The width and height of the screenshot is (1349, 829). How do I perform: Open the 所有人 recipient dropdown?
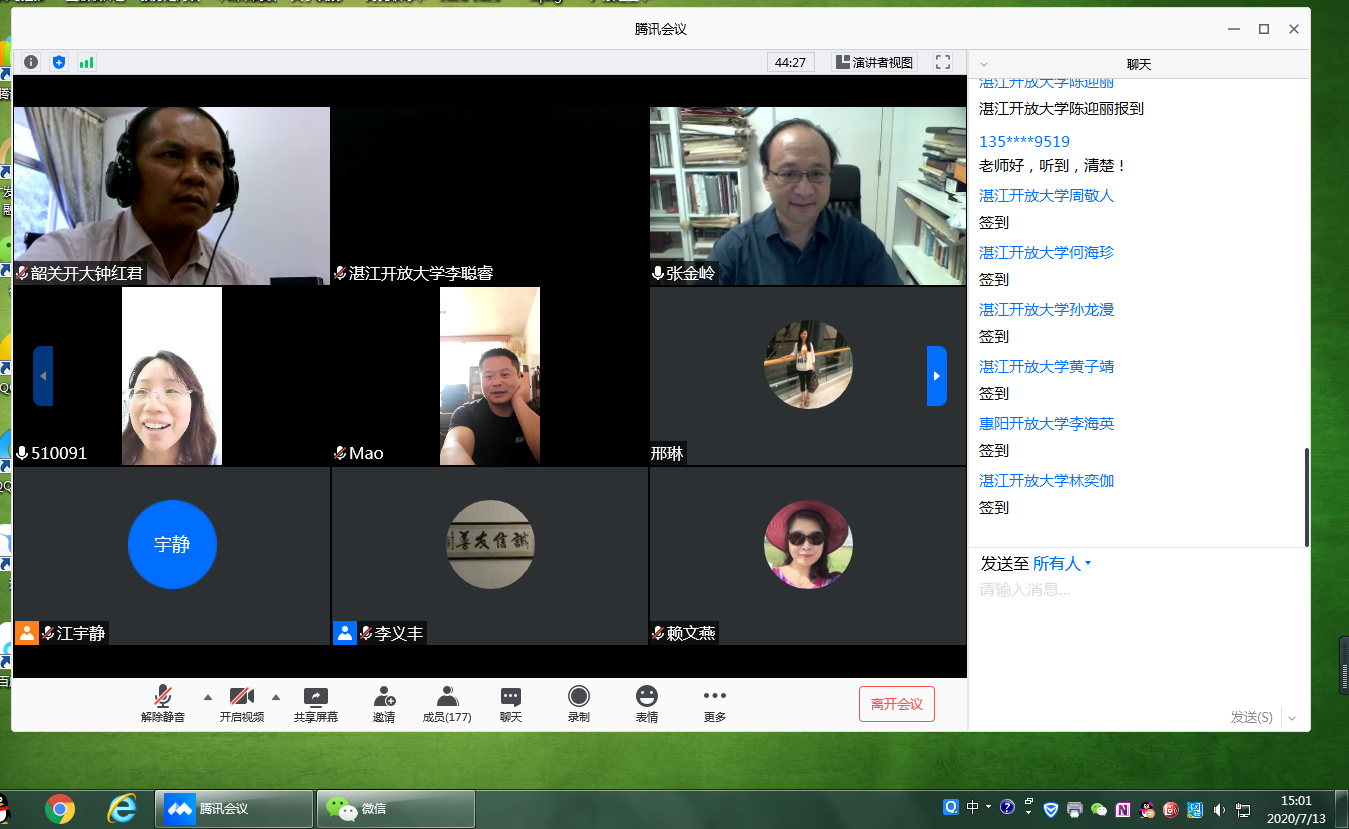[1062, 564]
